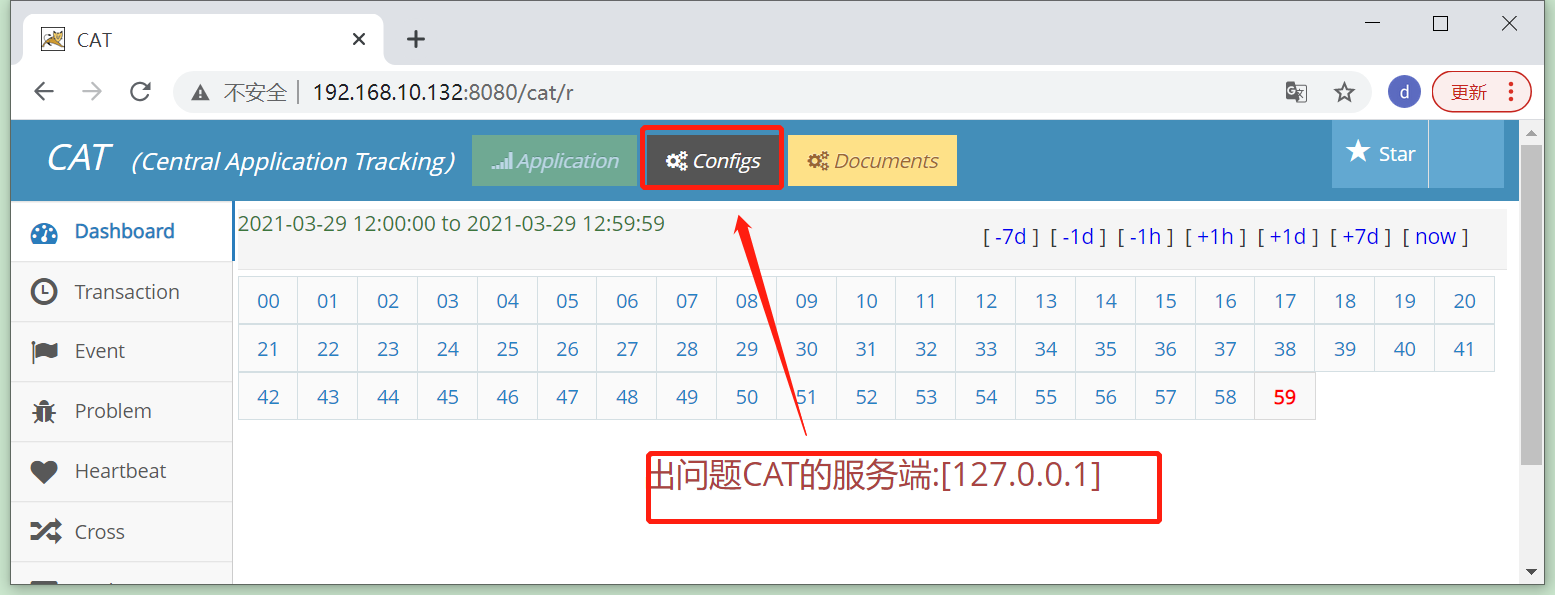Click the 不安全 site security indicator
Image resolution: width=1555 pixels, height=595 pixels.
pos(240,91)
